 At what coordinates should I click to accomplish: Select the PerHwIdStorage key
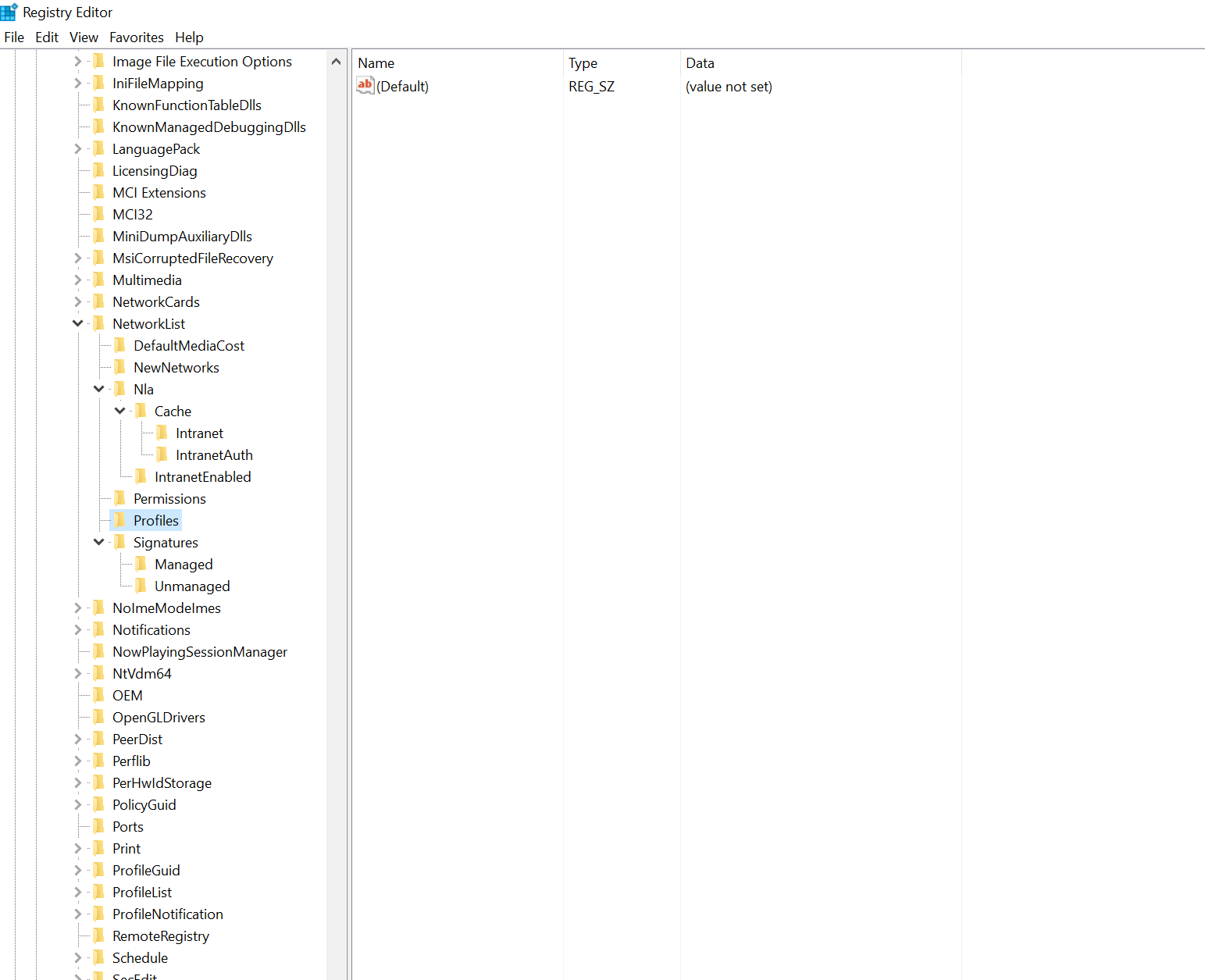pos(162,782)
